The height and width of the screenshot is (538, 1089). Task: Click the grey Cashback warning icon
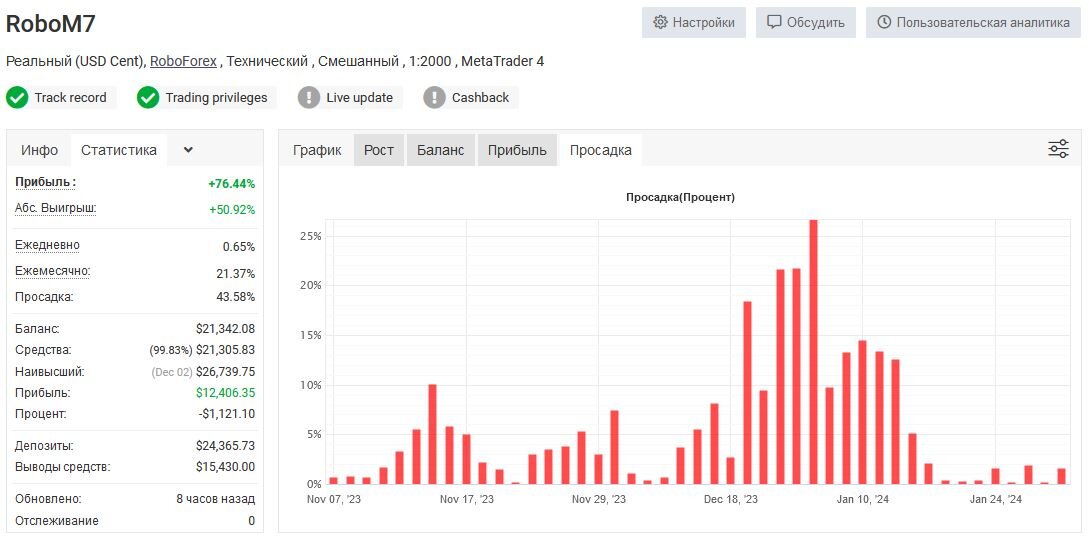coord(434,98)
